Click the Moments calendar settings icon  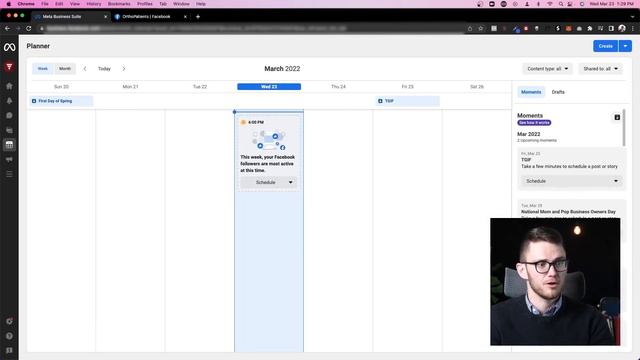pos(617,118)
